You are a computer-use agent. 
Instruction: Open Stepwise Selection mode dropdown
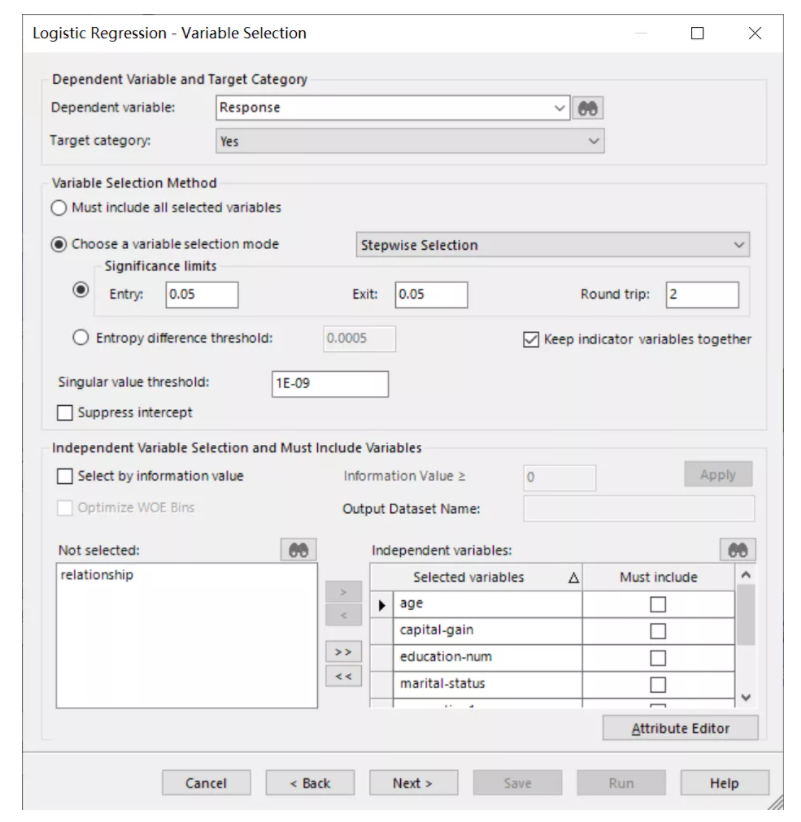[553, 245]
